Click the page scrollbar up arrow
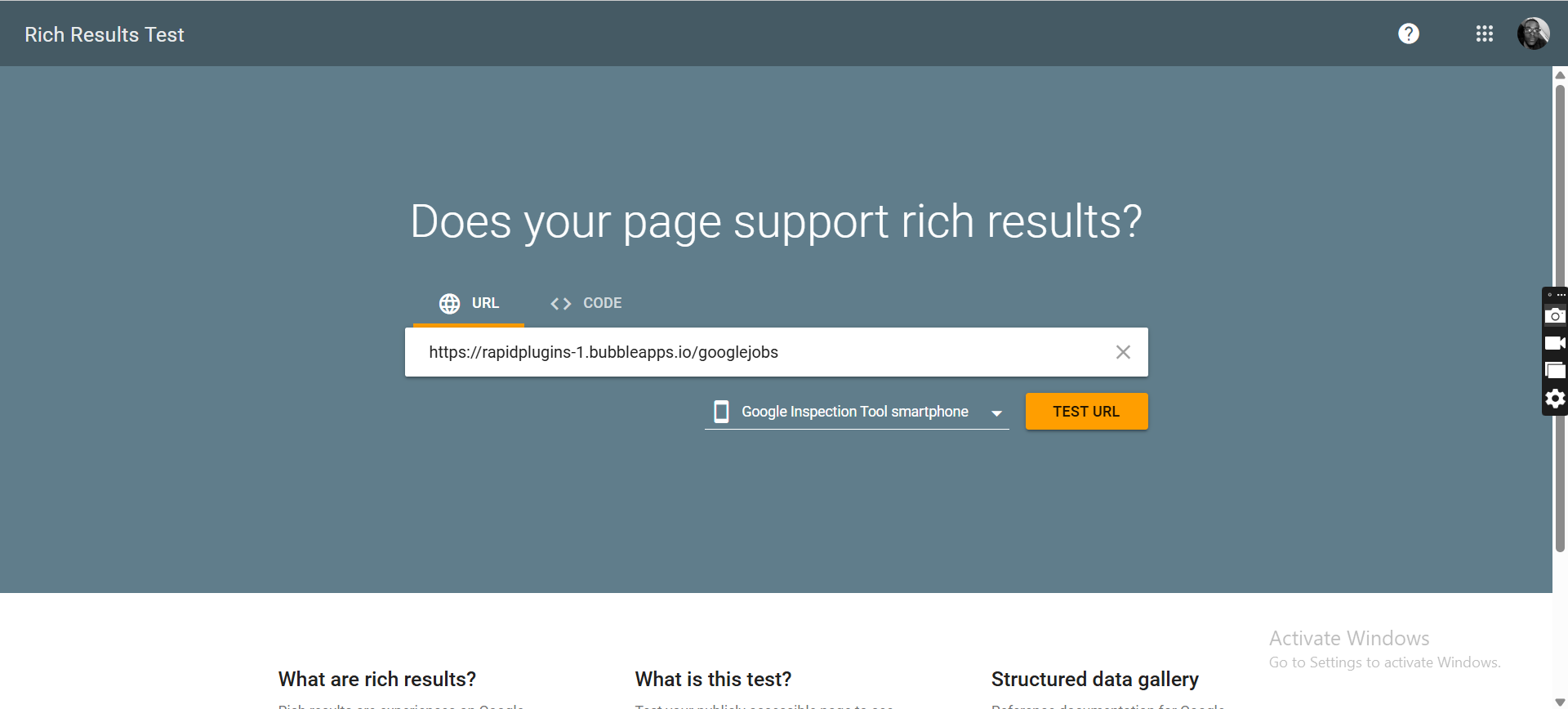Viewport: 1568px width, 709px height. (1560, 75)
